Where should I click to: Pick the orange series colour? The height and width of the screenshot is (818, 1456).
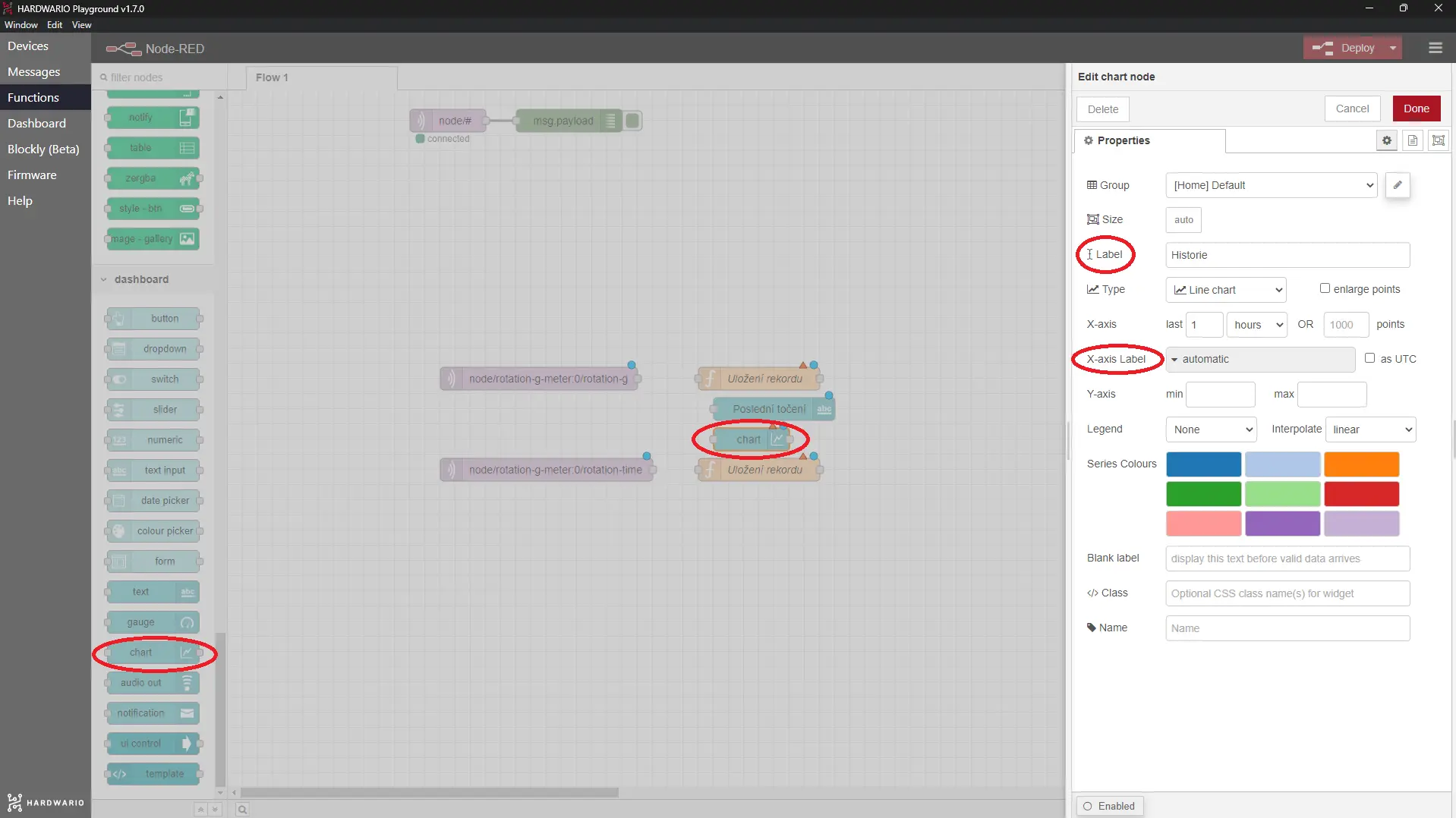pyautogui.click(x=1361, y=464)
